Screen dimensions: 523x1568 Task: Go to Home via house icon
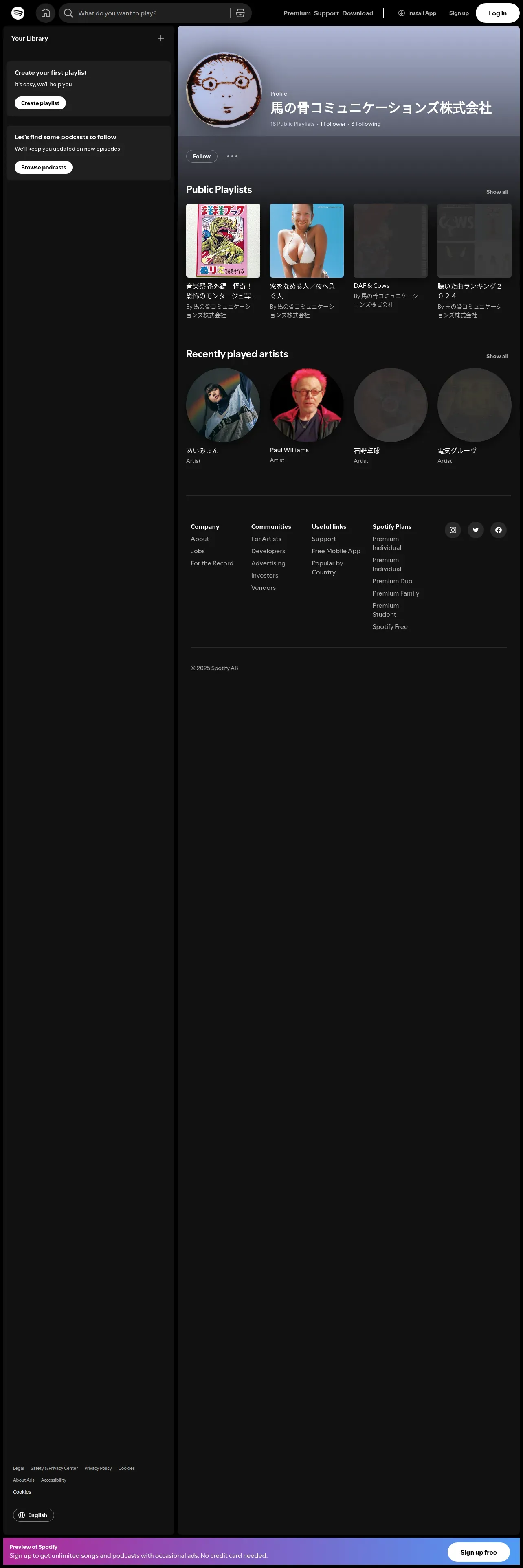pyautogui.click(x=46, y=13)
